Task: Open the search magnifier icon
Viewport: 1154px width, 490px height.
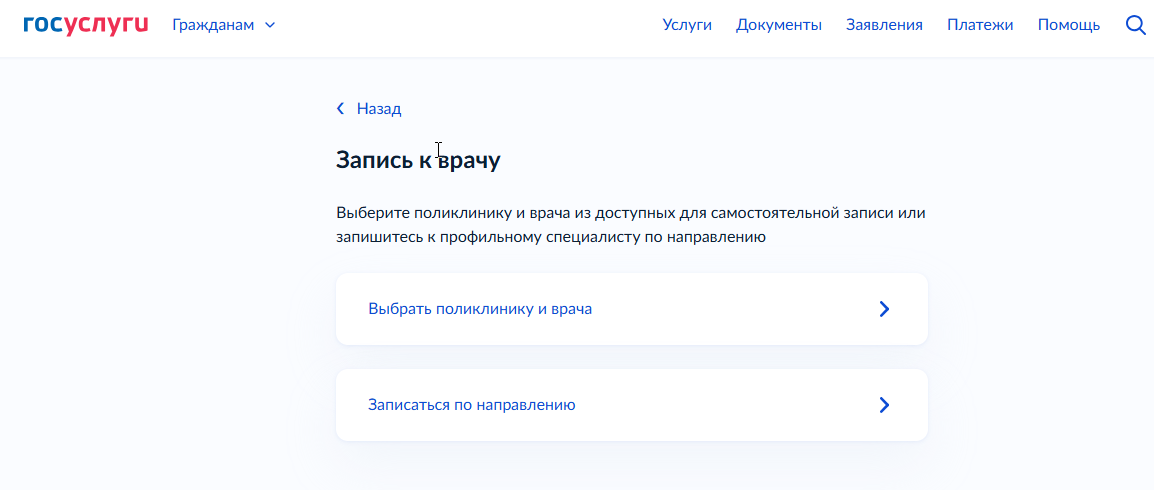Action: tap(1134, 25)
